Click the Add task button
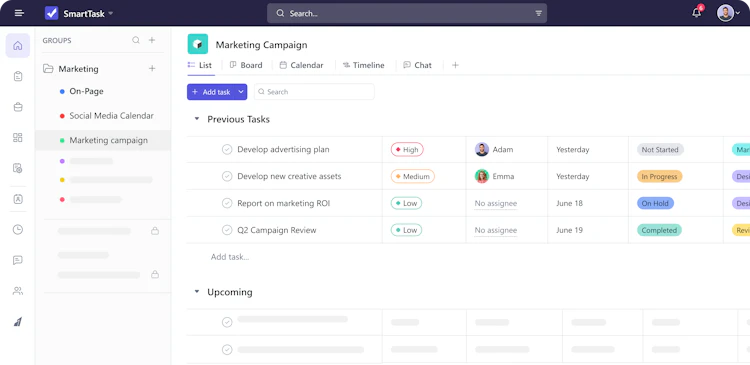Screen dimensions: 750x365 pos(211,92)
